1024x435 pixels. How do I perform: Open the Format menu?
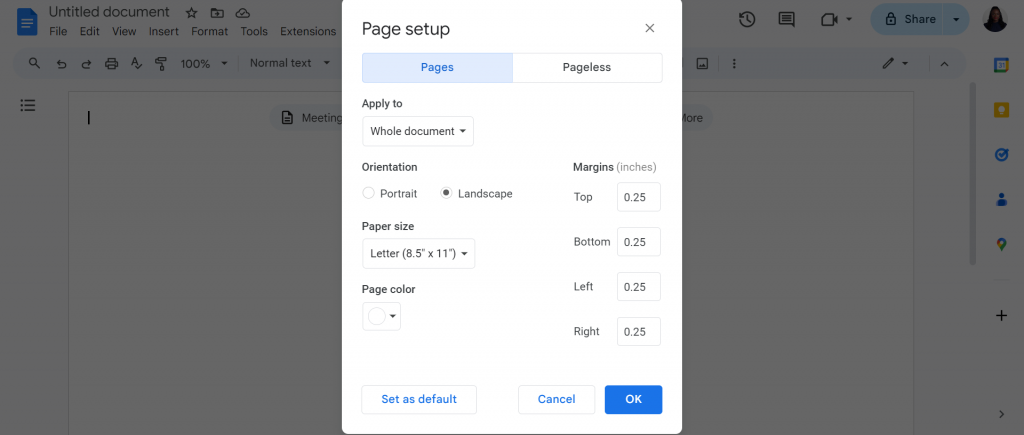point(210,31)
